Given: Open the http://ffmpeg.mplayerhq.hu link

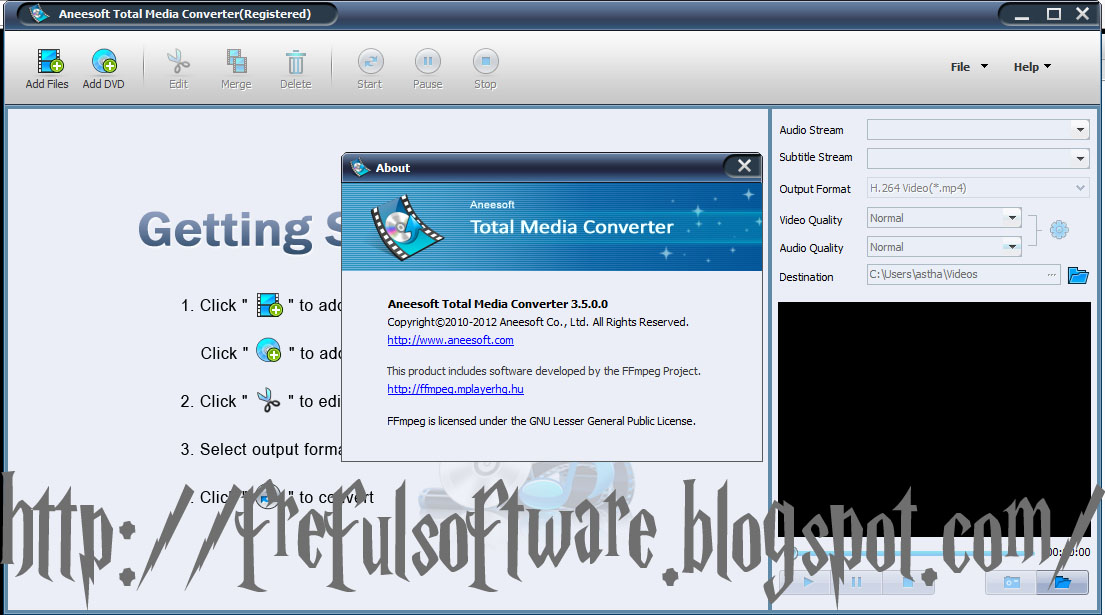Looking at the screenshot, I should [x=455, y=389].
